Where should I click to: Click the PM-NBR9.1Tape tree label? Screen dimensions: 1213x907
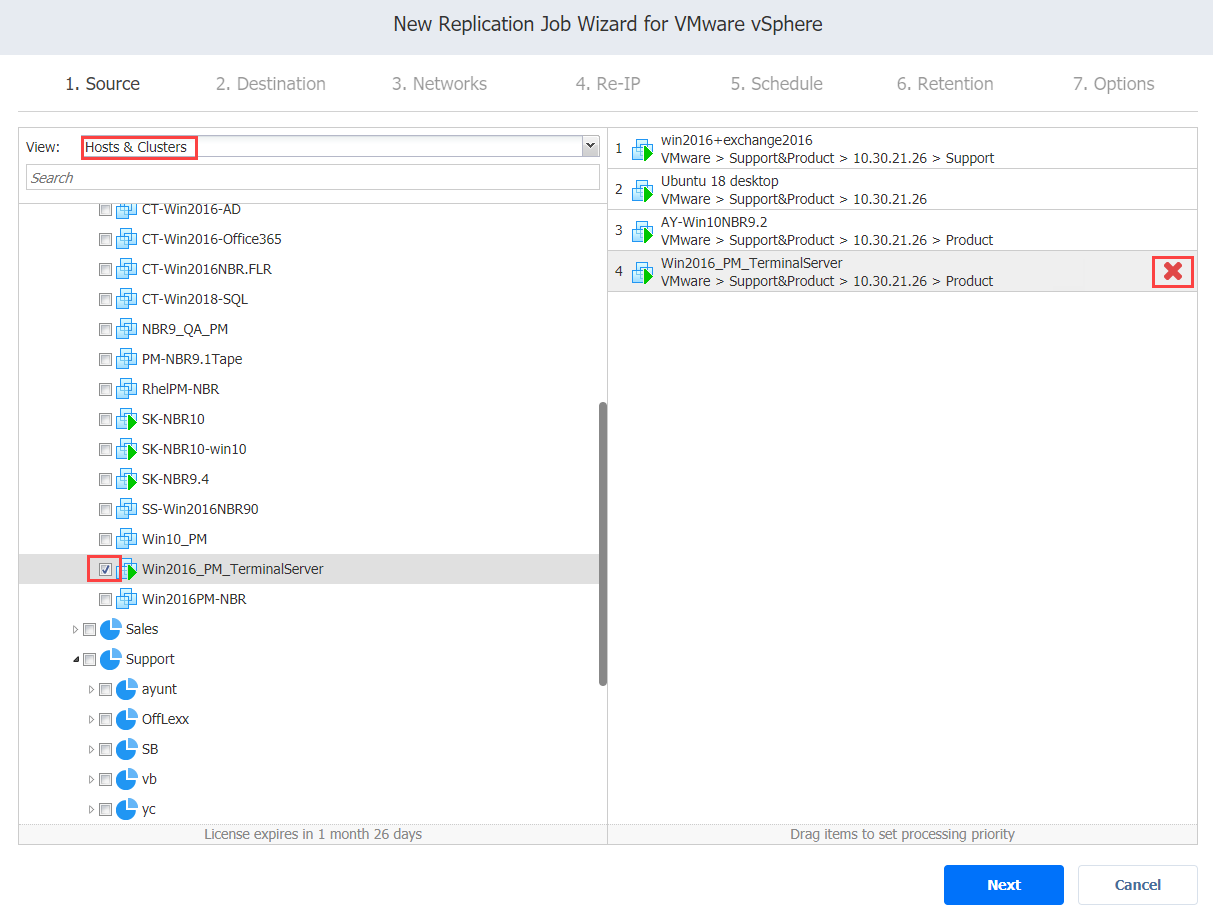click(x=192, y=360)
